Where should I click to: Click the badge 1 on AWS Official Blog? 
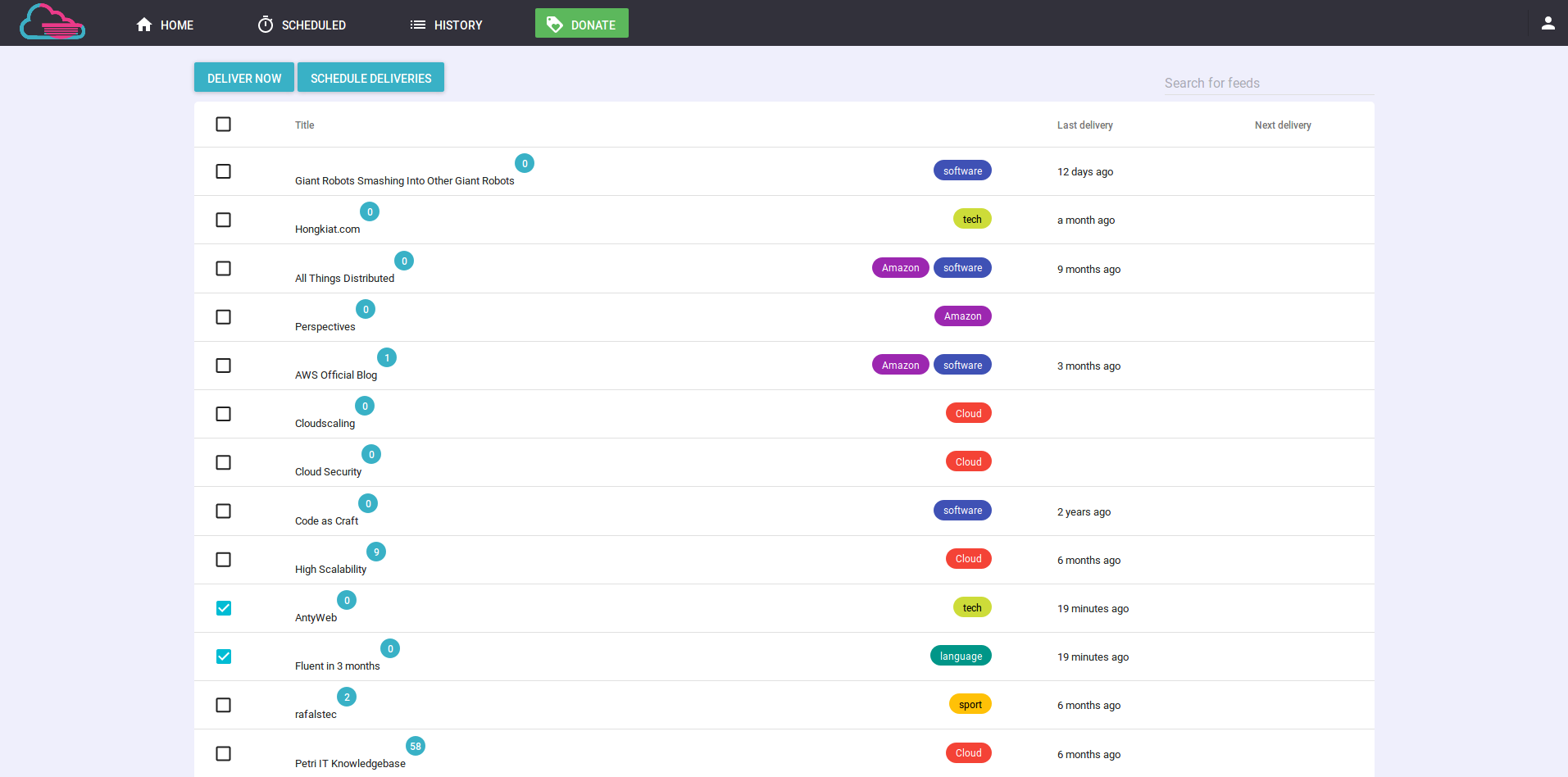click(x=387, y=357)
